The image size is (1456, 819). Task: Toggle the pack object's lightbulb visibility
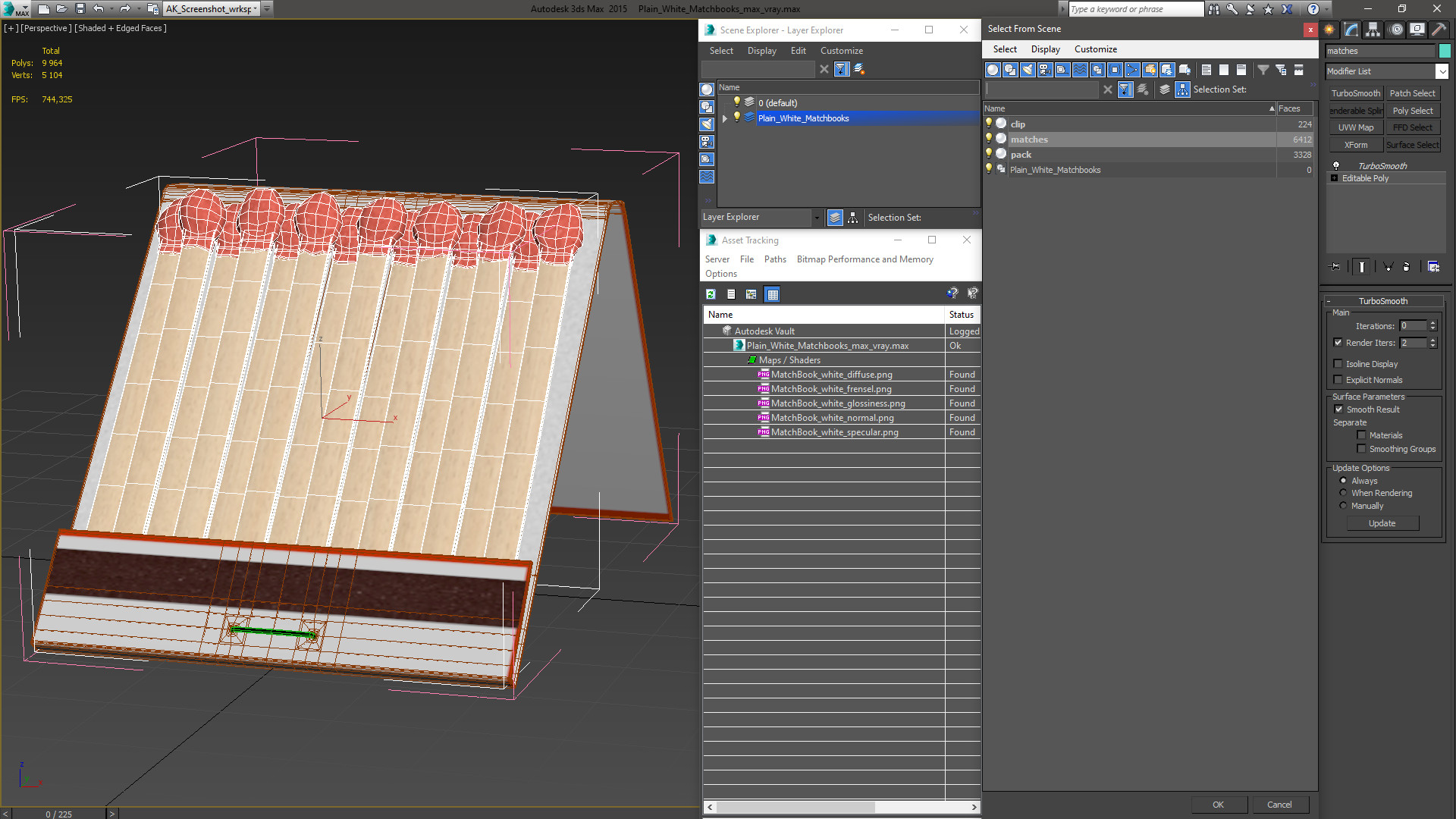coord(989,154)
